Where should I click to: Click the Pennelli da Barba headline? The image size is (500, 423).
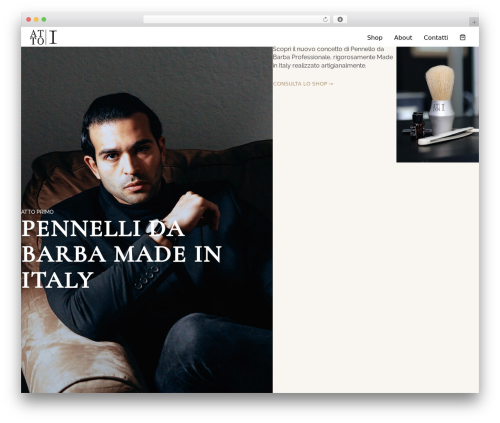tap(121, 254)
